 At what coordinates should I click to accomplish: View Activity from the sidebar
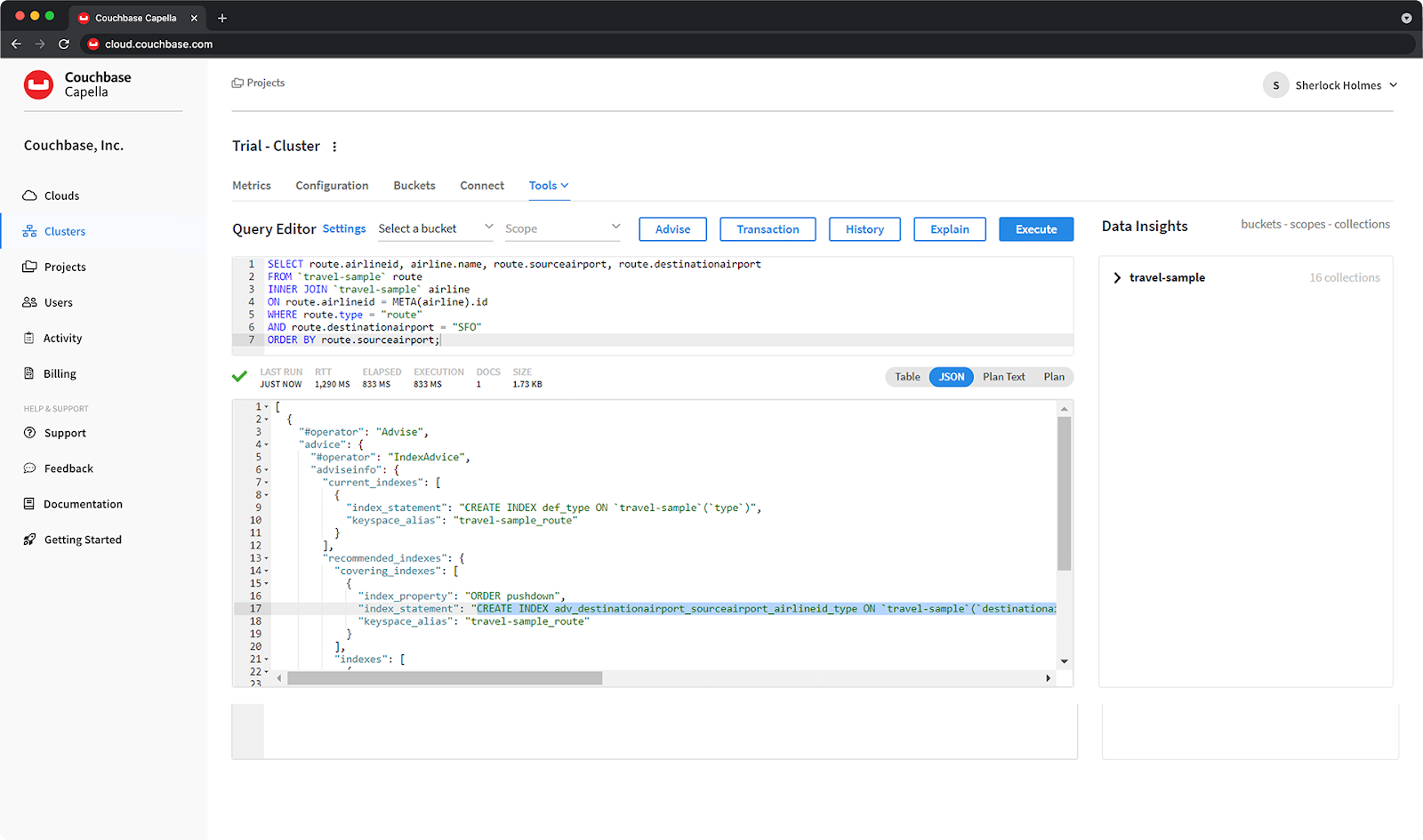tap(61, 338)
